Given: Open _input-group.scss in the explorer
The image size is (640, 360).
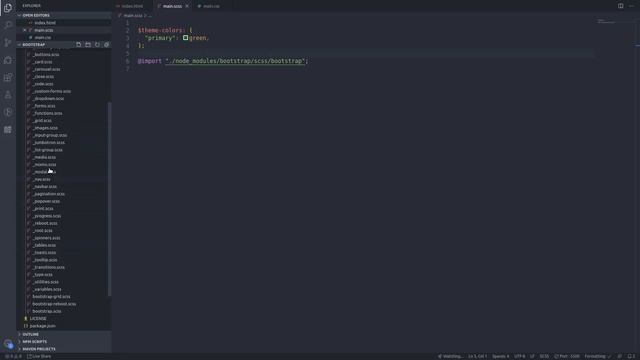Looking at the screenshot, I should pos(50,136).
